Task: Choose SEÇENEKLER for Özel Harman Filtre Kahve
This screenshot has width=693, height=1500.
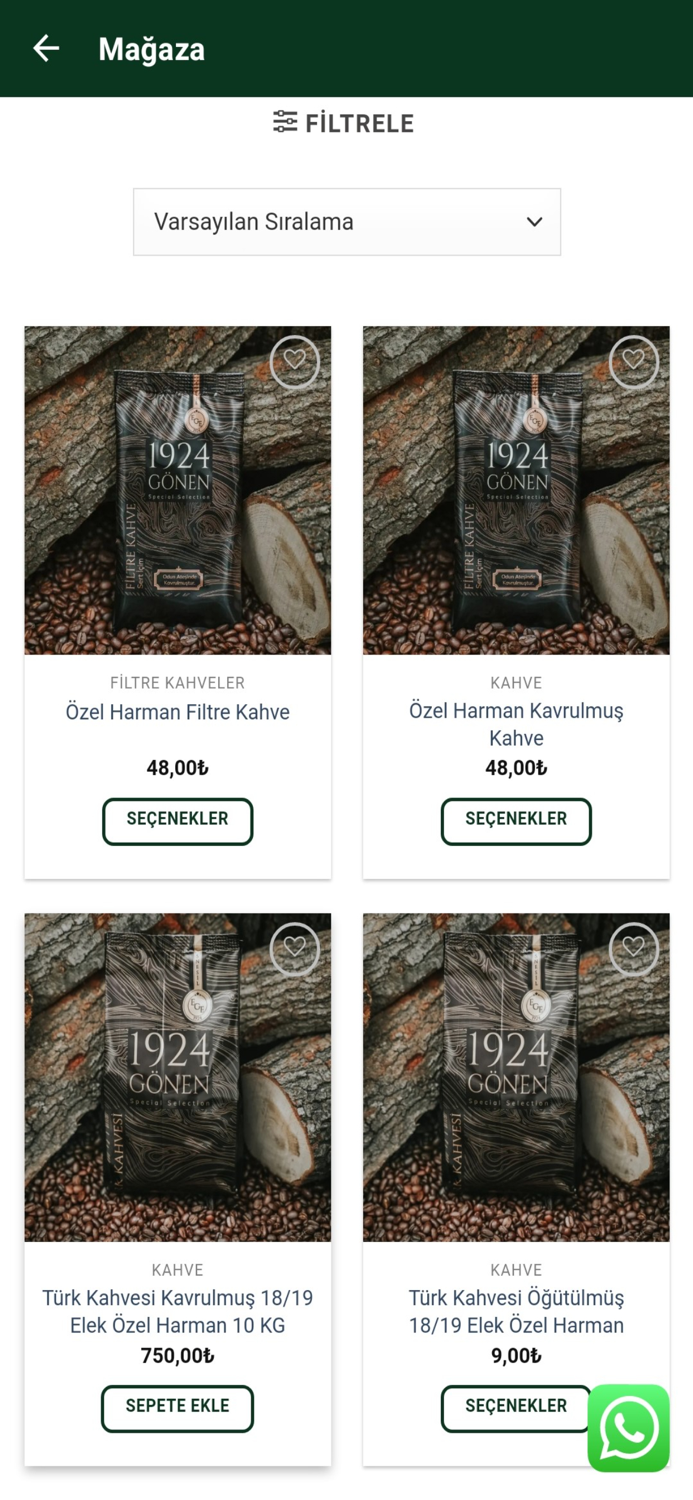Action: pos(178,821)
